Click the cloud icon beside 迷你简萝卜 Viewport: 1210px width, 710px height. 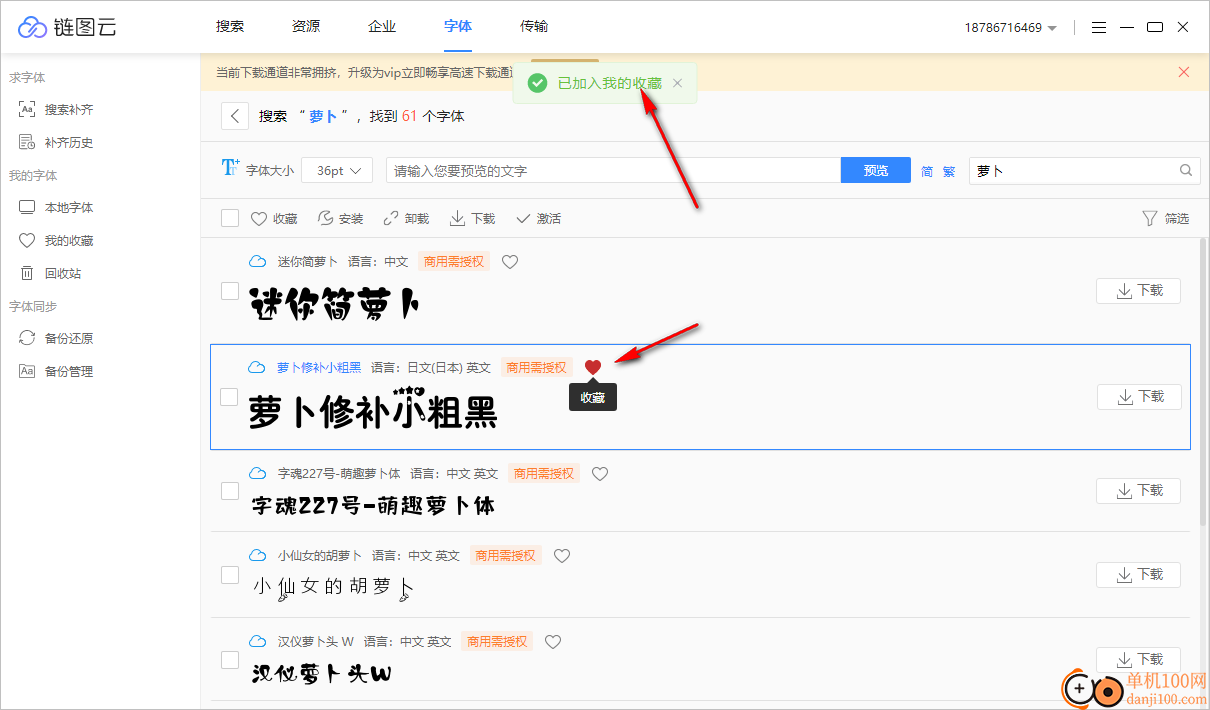click(257, 261)
